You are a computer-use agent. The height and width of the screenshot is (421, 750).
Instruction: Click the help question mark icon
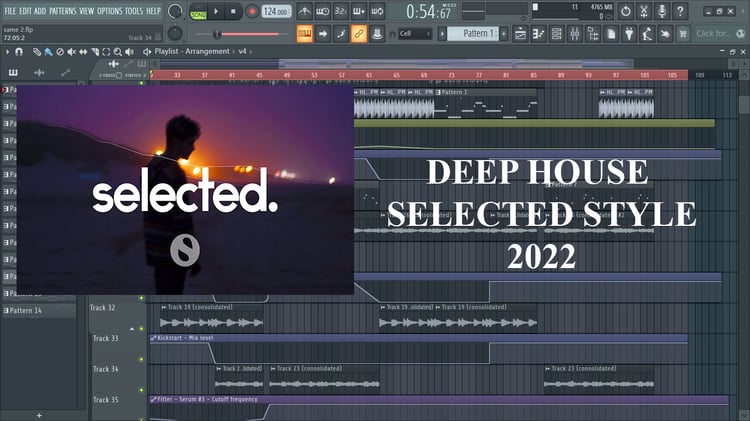[x=680, y=11]
